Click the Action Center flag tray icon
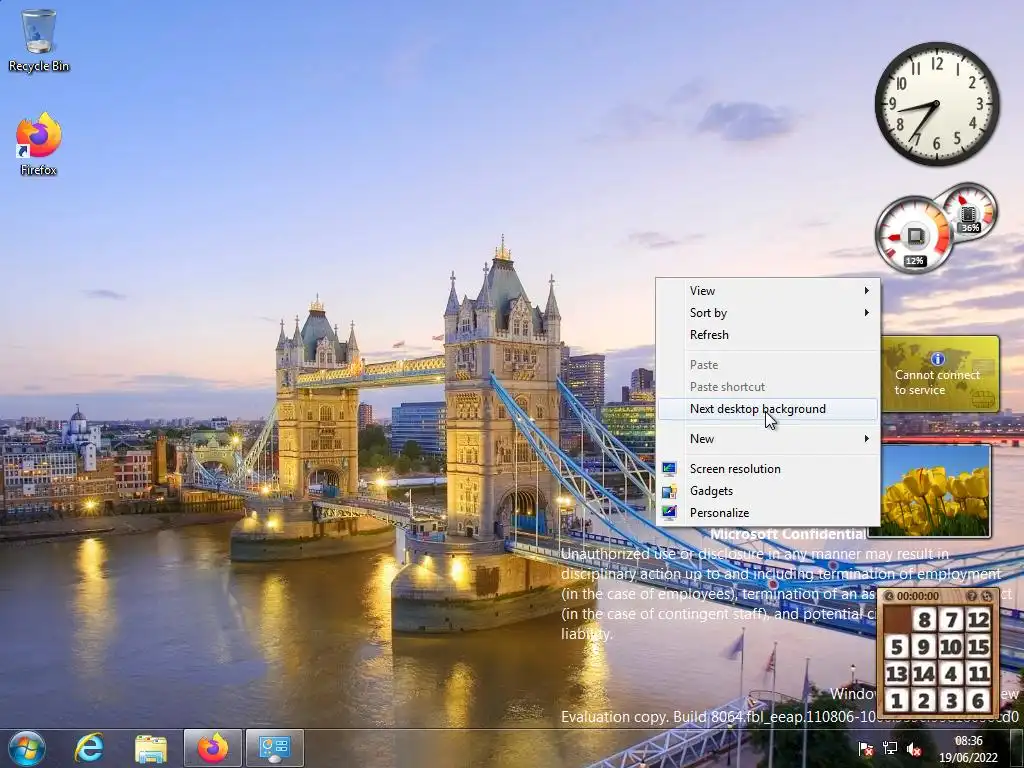This screenshot has height=768, width=1024. [866, 748]
